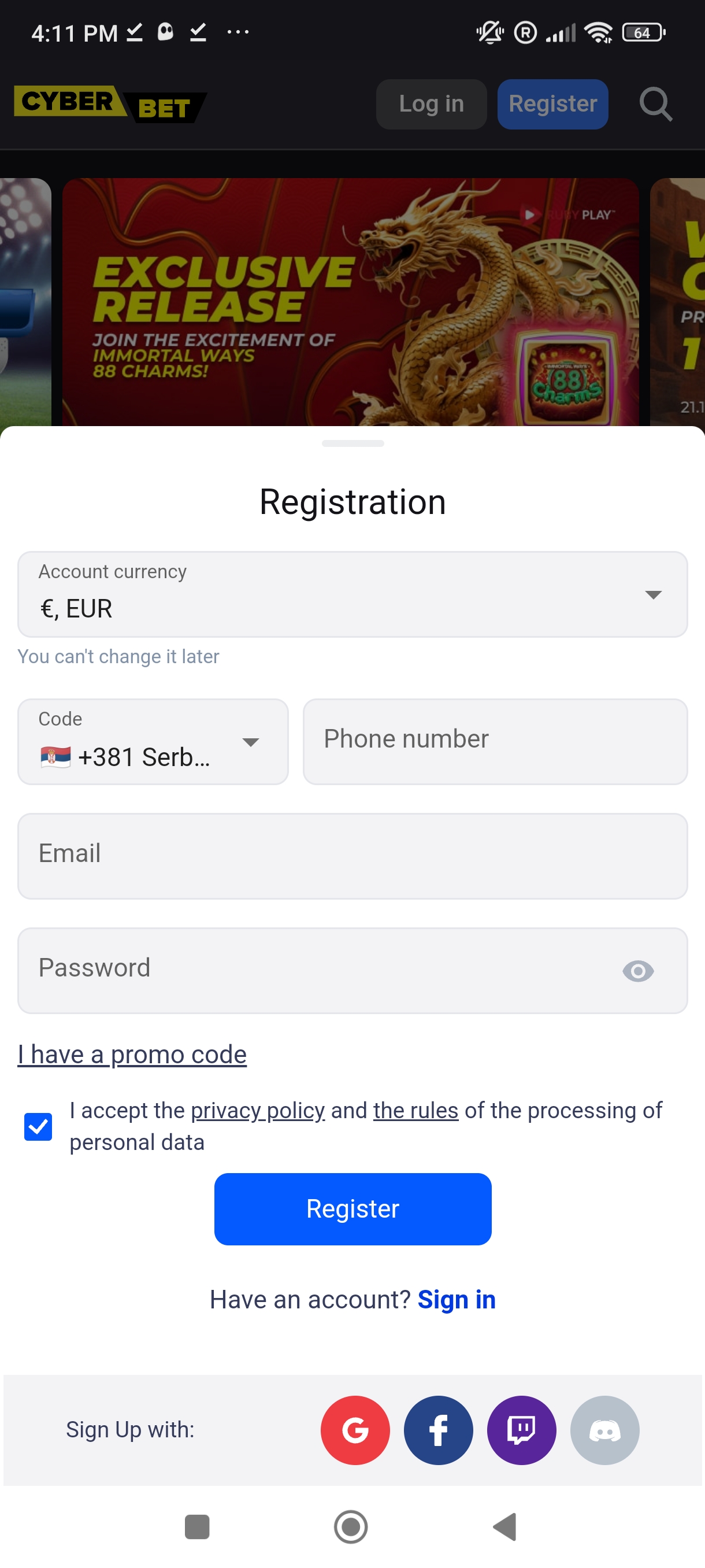Uncheck the privacy policy acceptance checkbox
This screenshot has width=705, height=1568.
point(38,1126)
